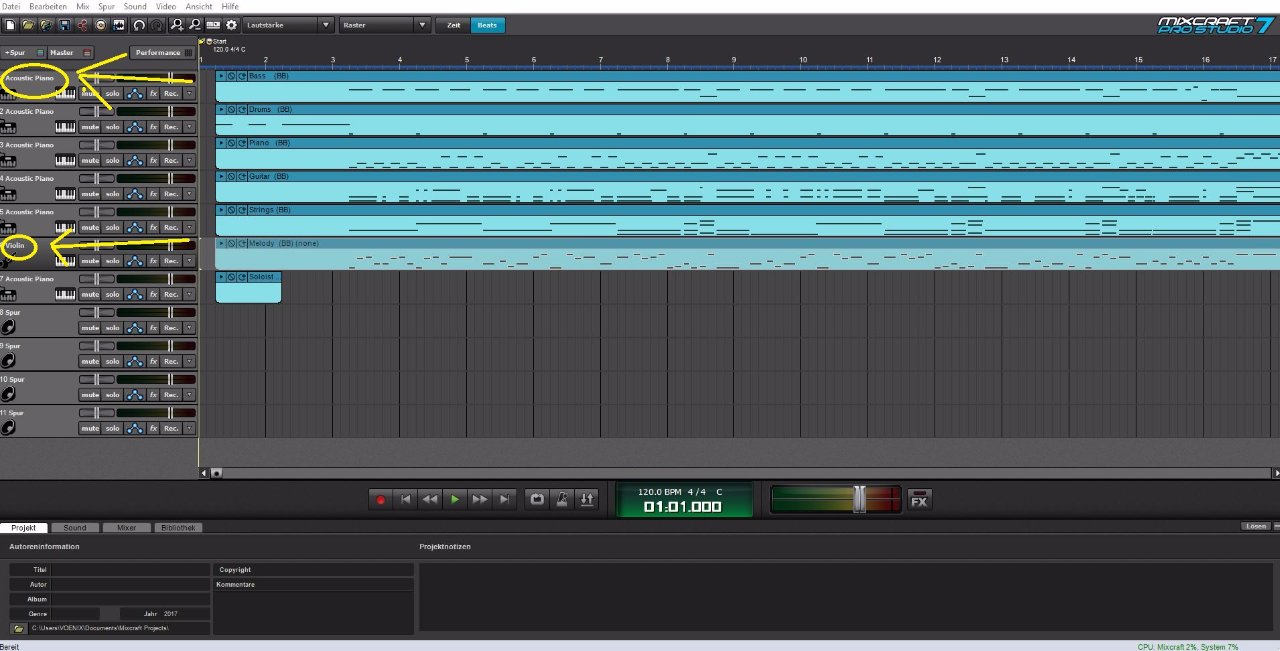Image resolution: width=1280 pixels, height=651 pixels.
Task: Save project using the floppy disk icon
Action: coord(64,24)
